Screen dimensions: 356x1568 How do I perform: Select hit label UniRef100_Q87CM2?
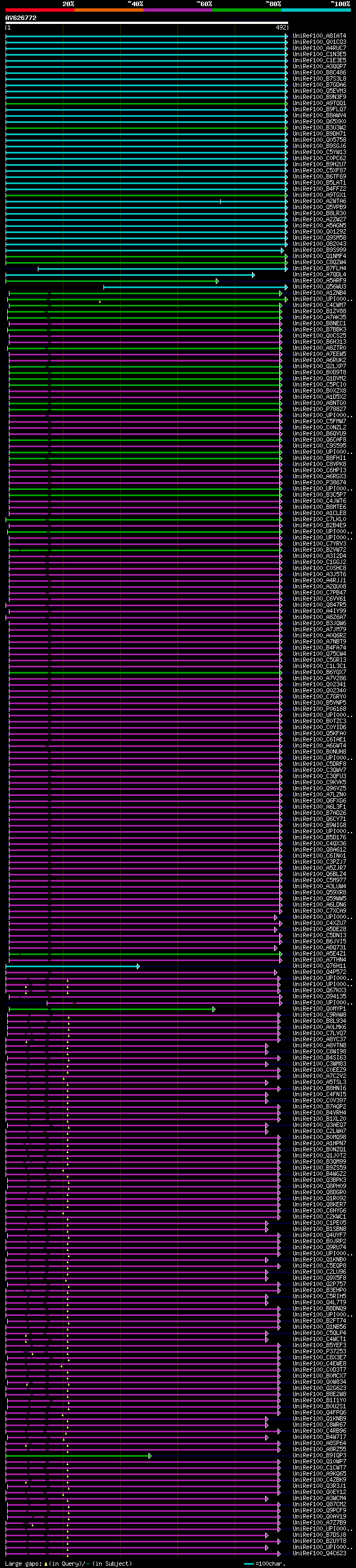[x=319, y=1504]
